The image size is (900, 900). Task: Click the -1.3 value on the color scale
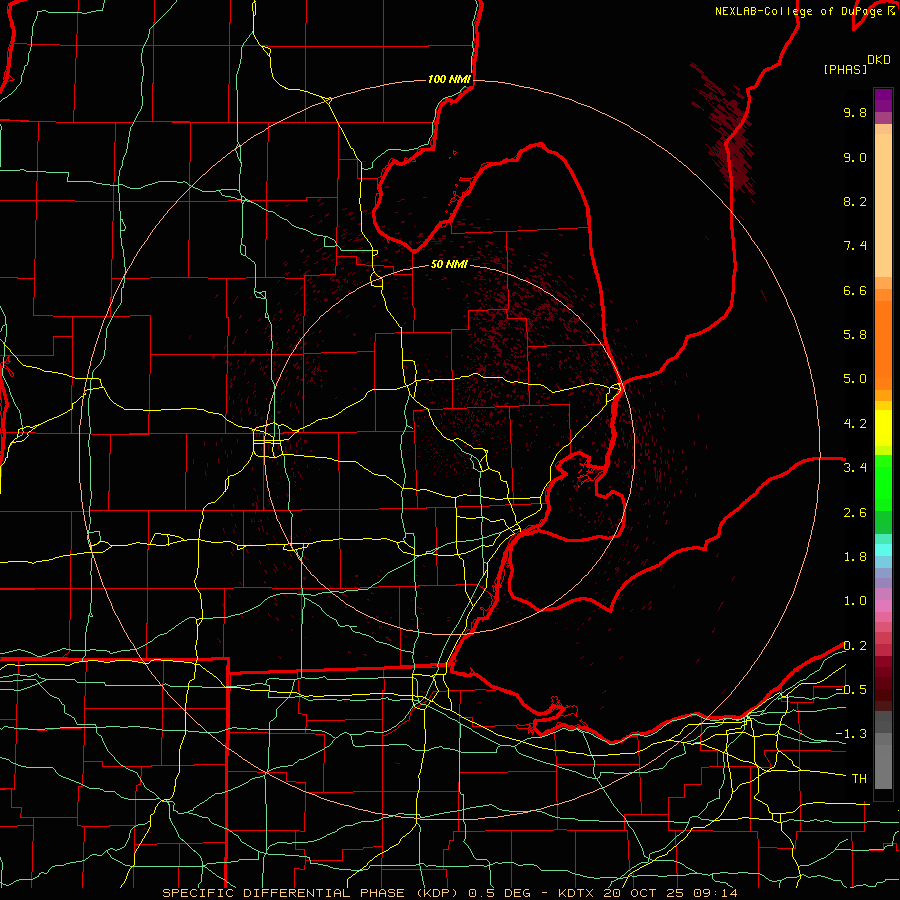pos(851,734)
